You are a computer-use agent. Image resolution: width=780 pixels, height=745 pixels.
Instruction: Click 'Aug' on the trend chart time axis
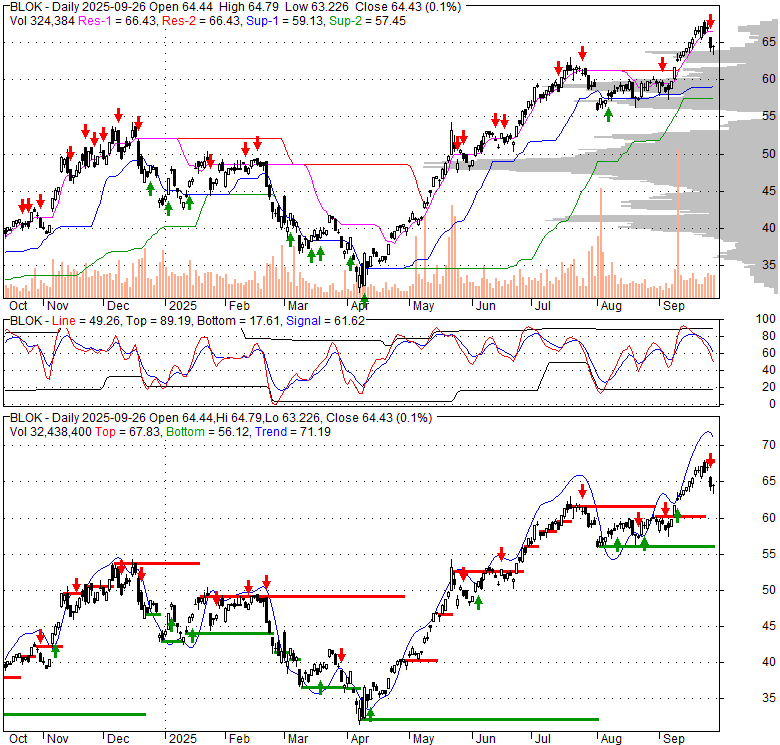[x=611, y=739]
